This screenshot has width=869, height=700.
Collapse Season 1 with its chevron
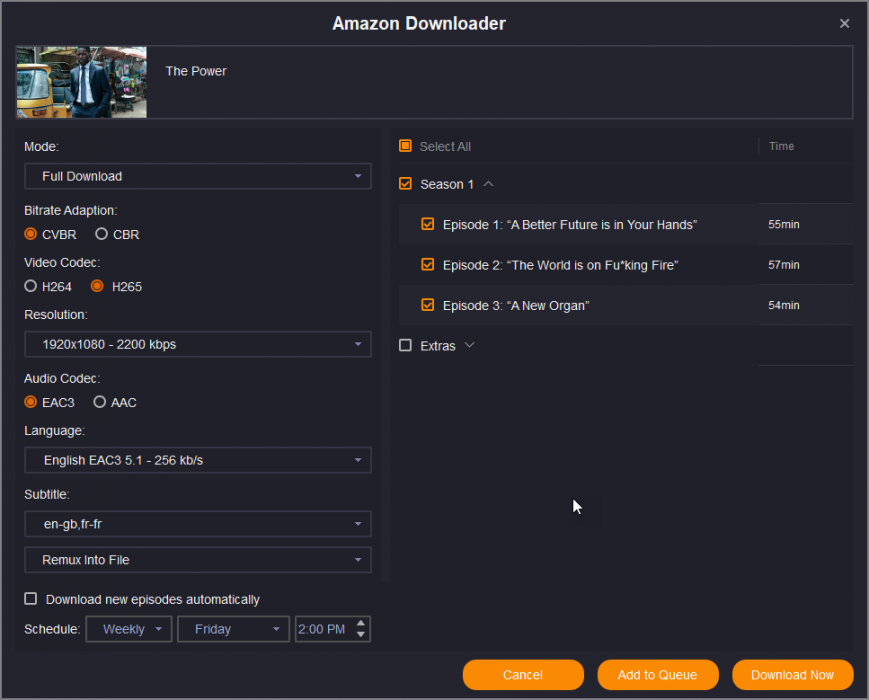[x=488, y=184]
